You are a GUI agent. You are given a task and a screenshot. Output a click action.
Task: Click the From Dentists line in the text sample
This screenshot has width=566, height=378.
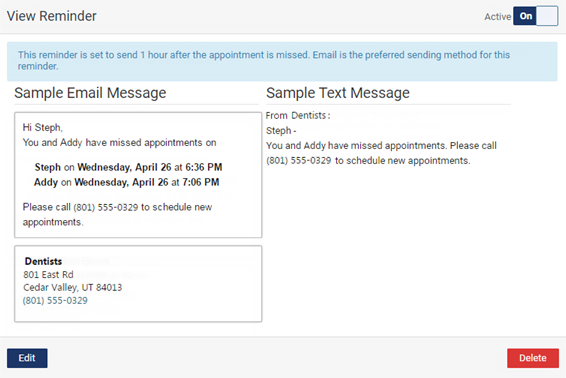click(298, 116)
